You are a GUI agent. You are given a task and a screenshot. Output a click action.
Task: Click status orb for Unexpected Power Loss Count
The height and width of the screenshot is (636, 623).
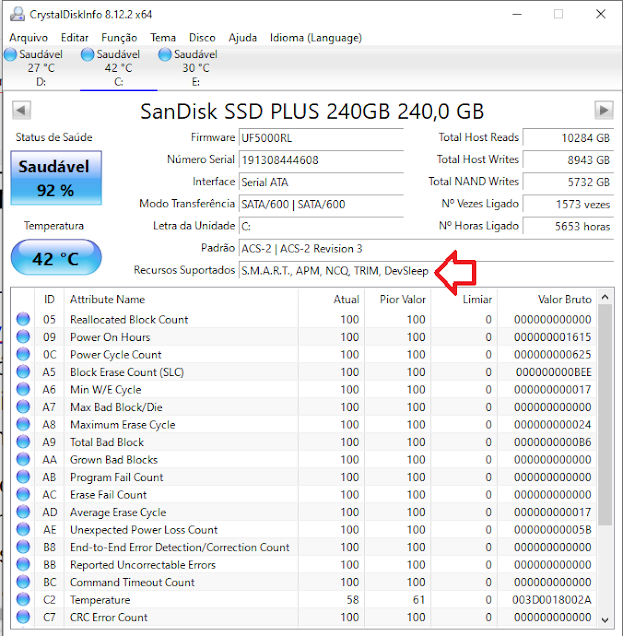(23, 529)
